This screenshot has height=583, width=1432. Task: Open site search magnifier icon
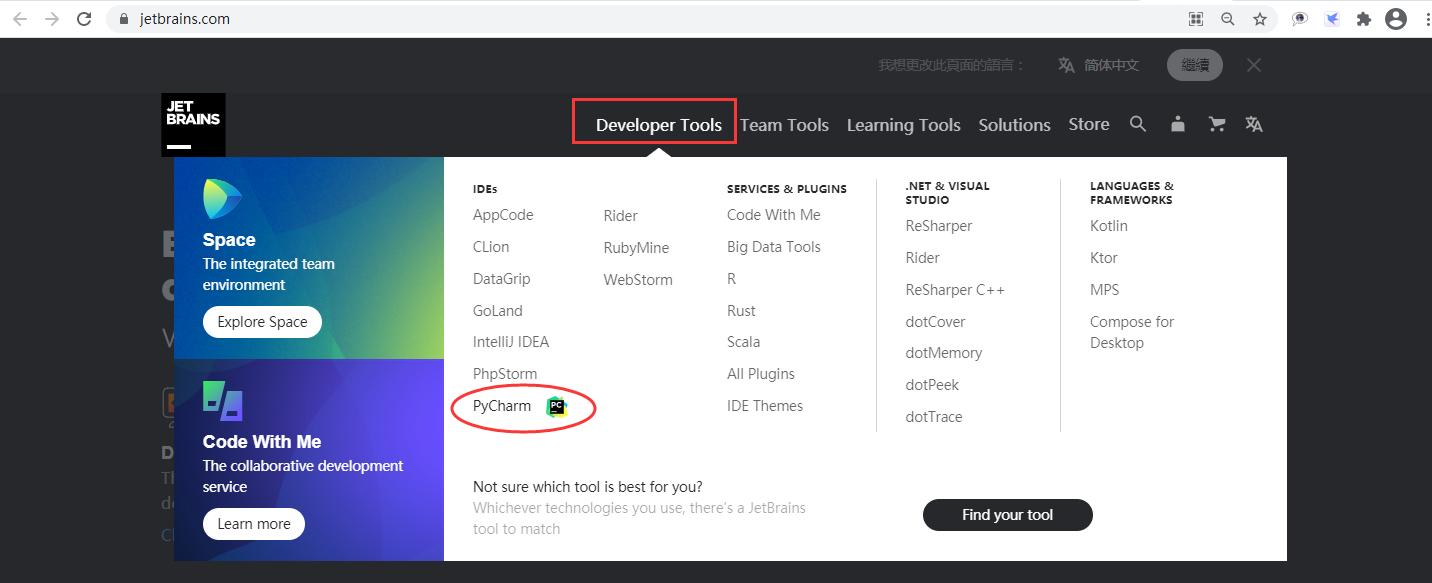pos(1138,124)
